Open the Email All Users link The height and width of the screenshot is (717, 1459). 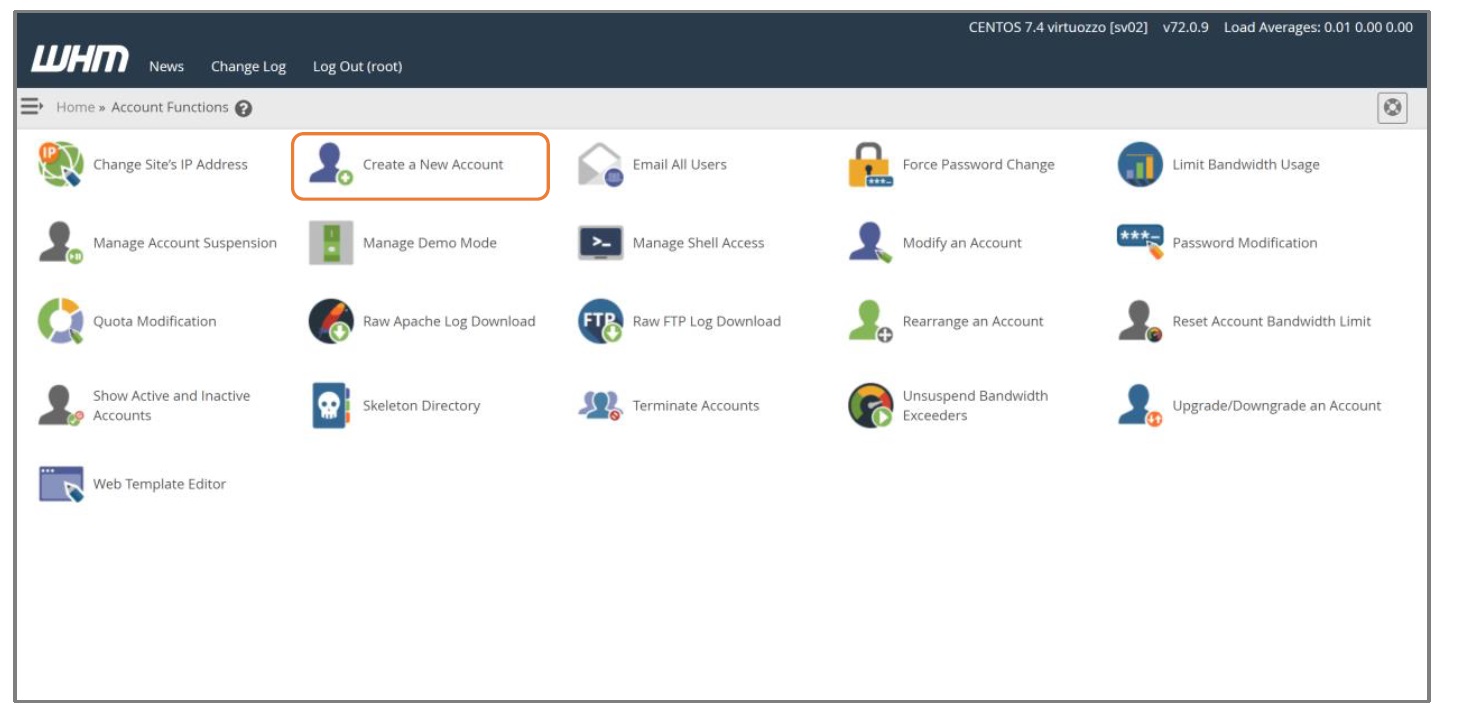point(680,165)
